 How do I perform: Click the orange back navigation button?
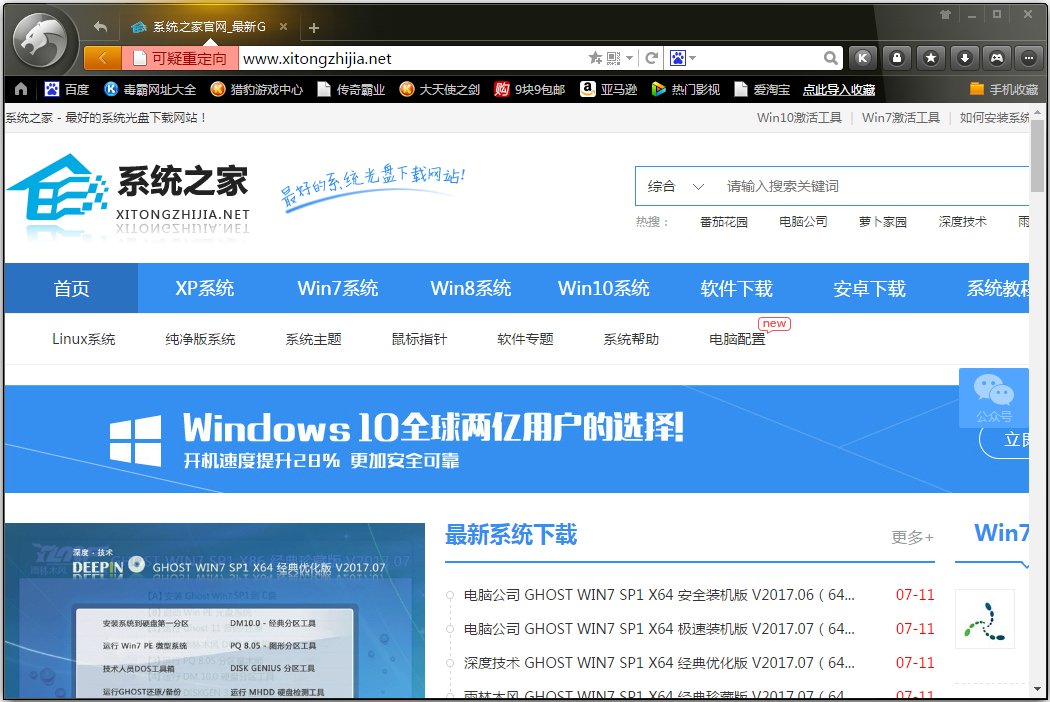102,58
